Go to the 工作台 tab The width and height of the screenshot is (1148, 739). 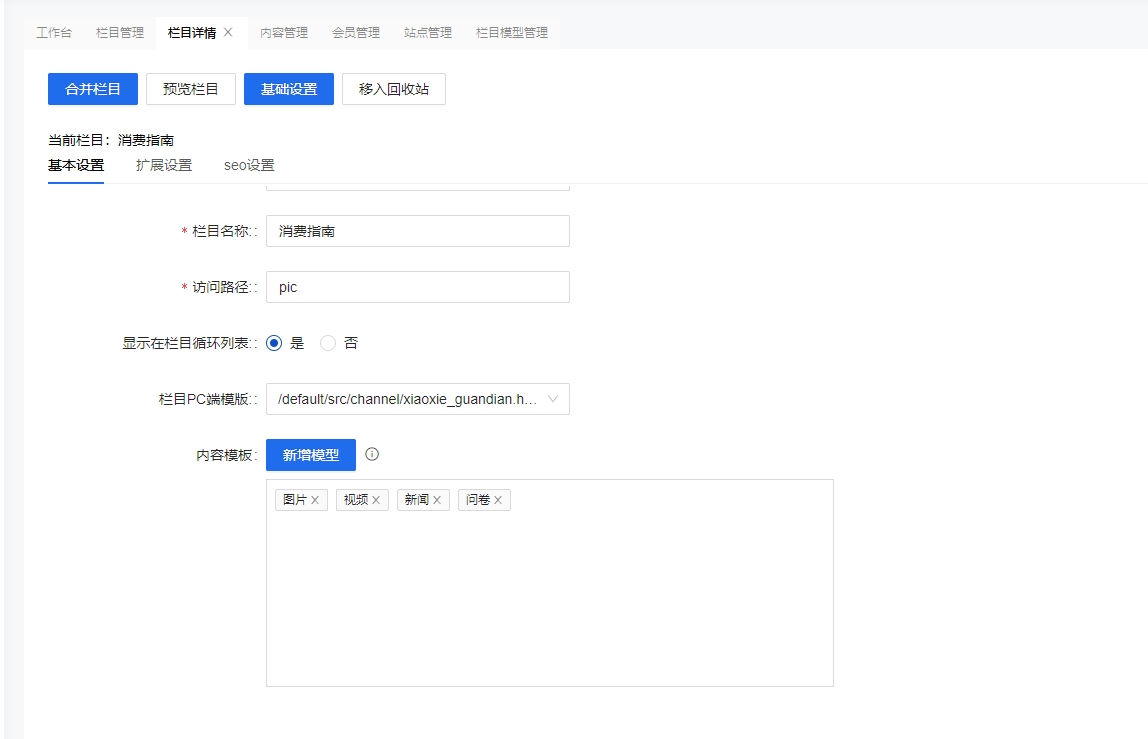coord(54,32)
